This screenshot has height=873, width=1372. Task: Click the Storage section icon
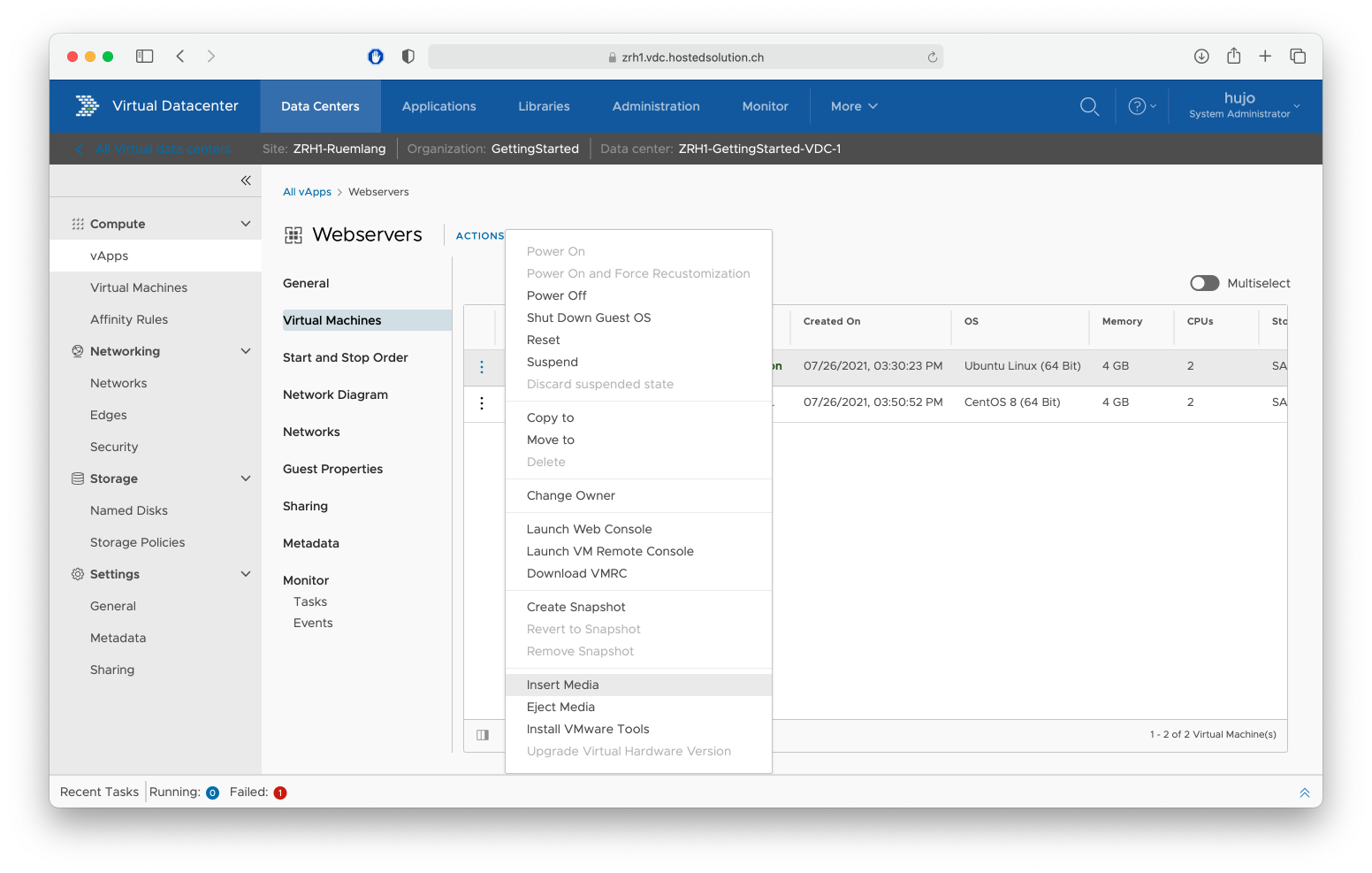[x=78, y=479]
